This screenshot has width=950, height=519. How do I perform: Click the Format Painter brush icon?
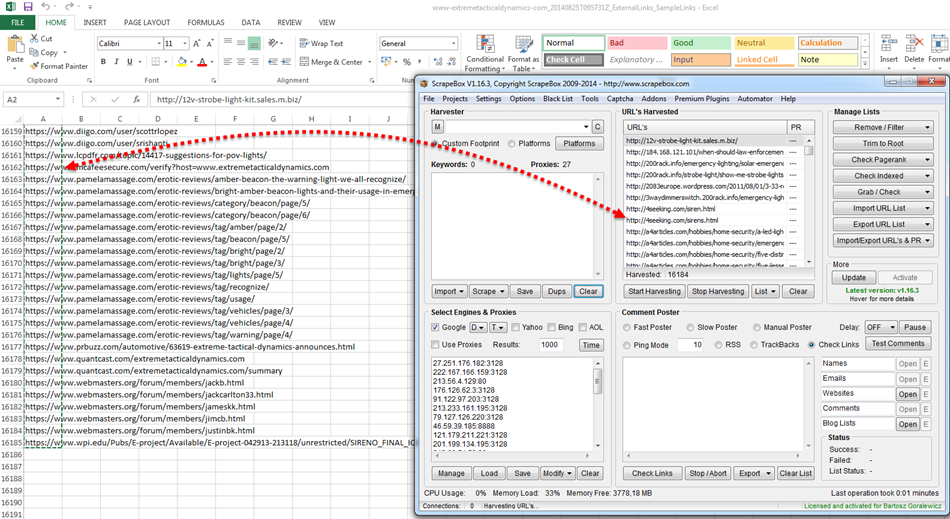(35, 66)
